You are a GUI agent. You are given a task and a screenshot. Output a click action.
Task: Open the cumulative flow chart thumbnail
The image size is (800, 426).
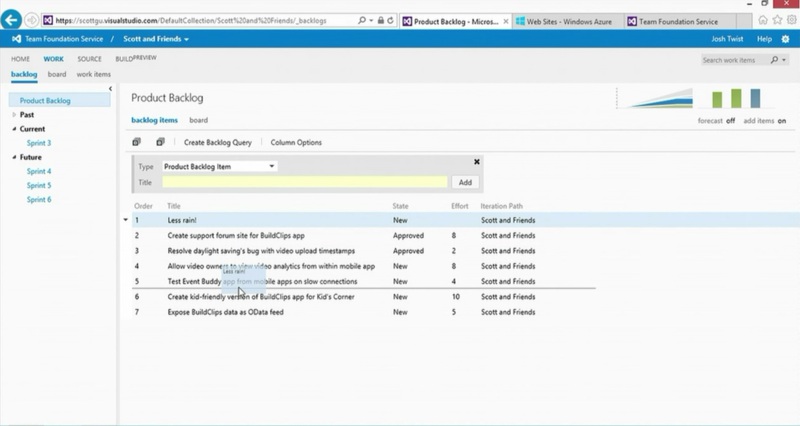coord(655,98)
